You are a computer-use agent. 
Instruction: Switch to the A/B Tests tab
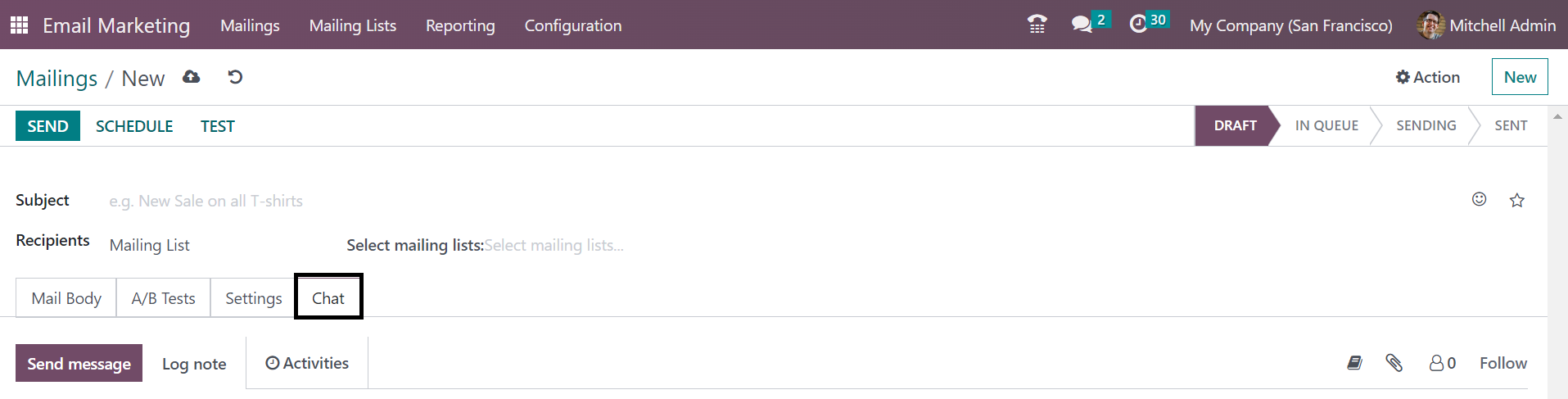pos(164,298)
